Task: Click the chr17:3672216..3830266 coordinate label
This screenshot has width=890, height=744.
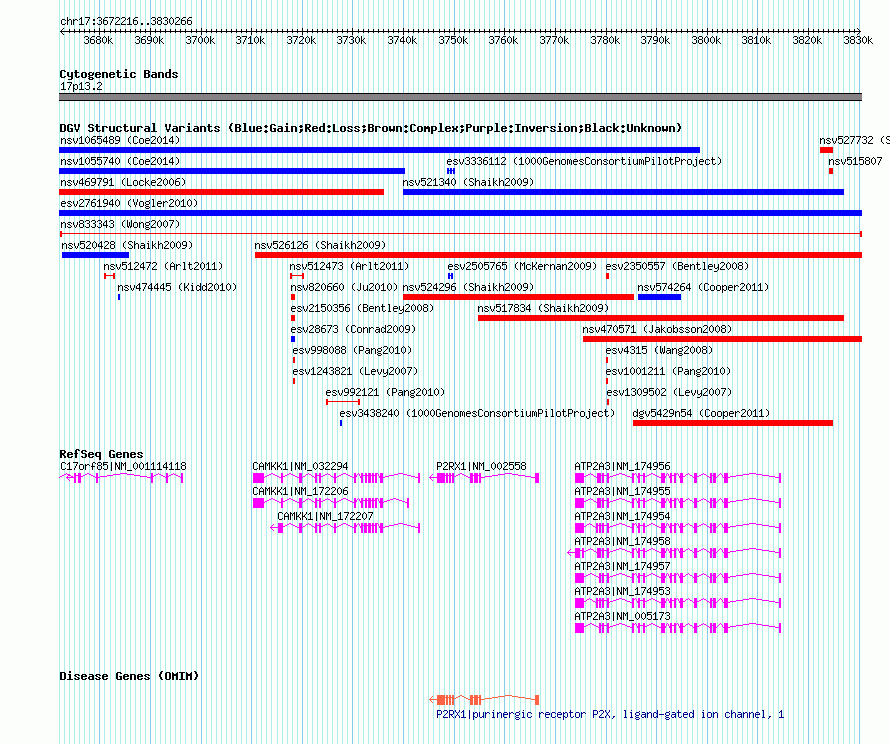Action: point(126,21)
